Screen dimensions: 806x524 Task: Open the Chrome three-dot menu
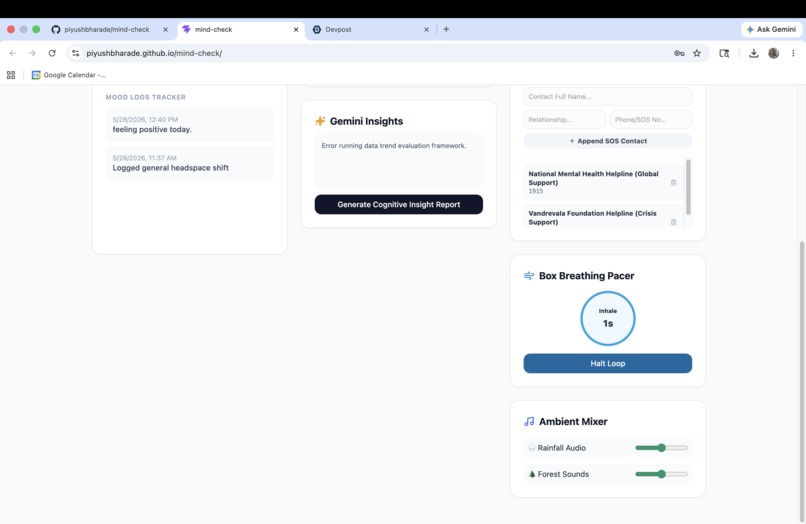[x=793, y=53]
